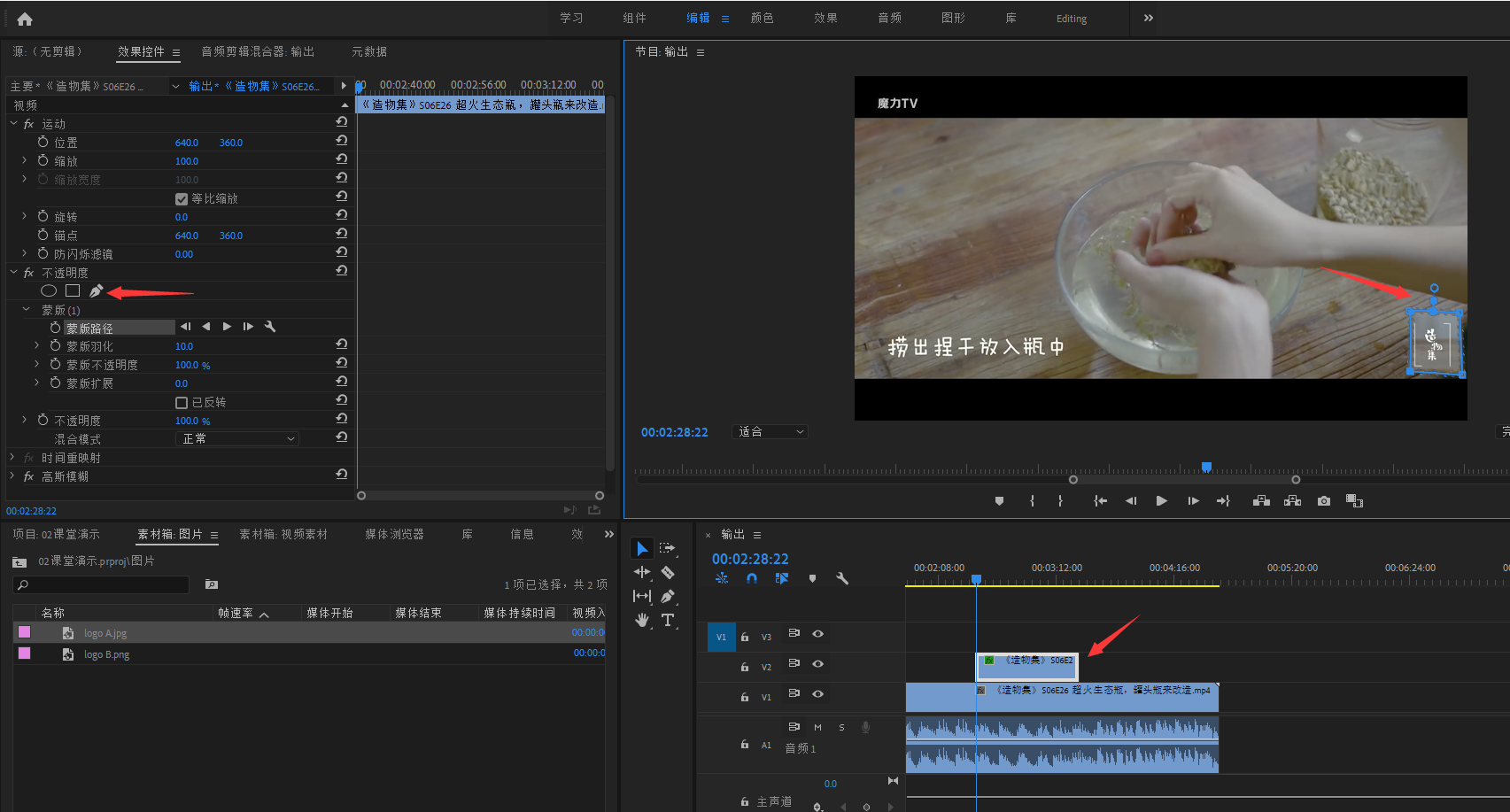Step back one frame
The image size is (1510, 812).
tap(1131, 501)
